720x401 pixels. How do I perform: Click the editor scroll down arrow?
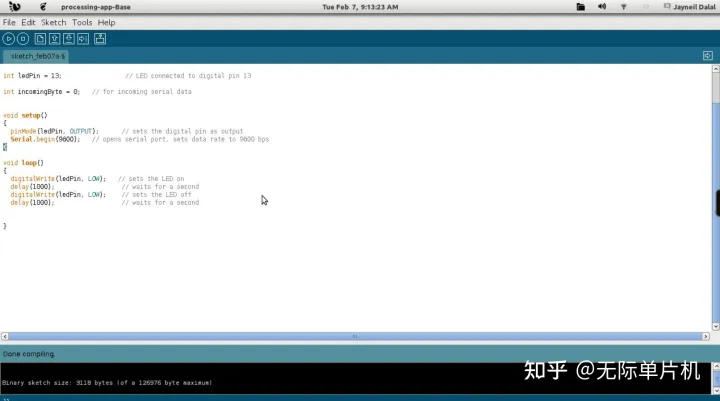coord(715,327)
